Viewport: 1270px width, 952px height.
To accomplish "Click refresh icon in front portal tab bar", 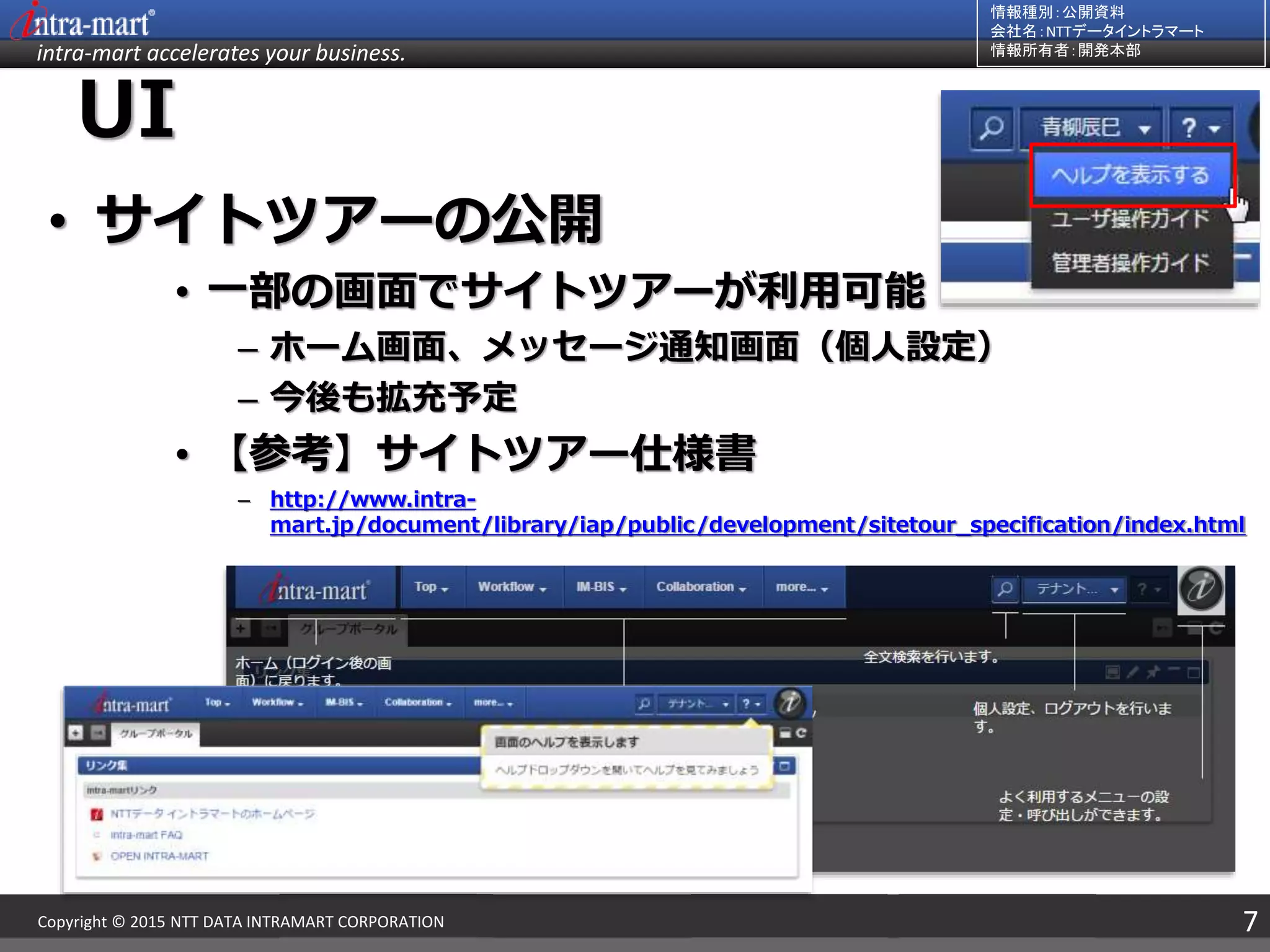I will (x=801, y=733).
